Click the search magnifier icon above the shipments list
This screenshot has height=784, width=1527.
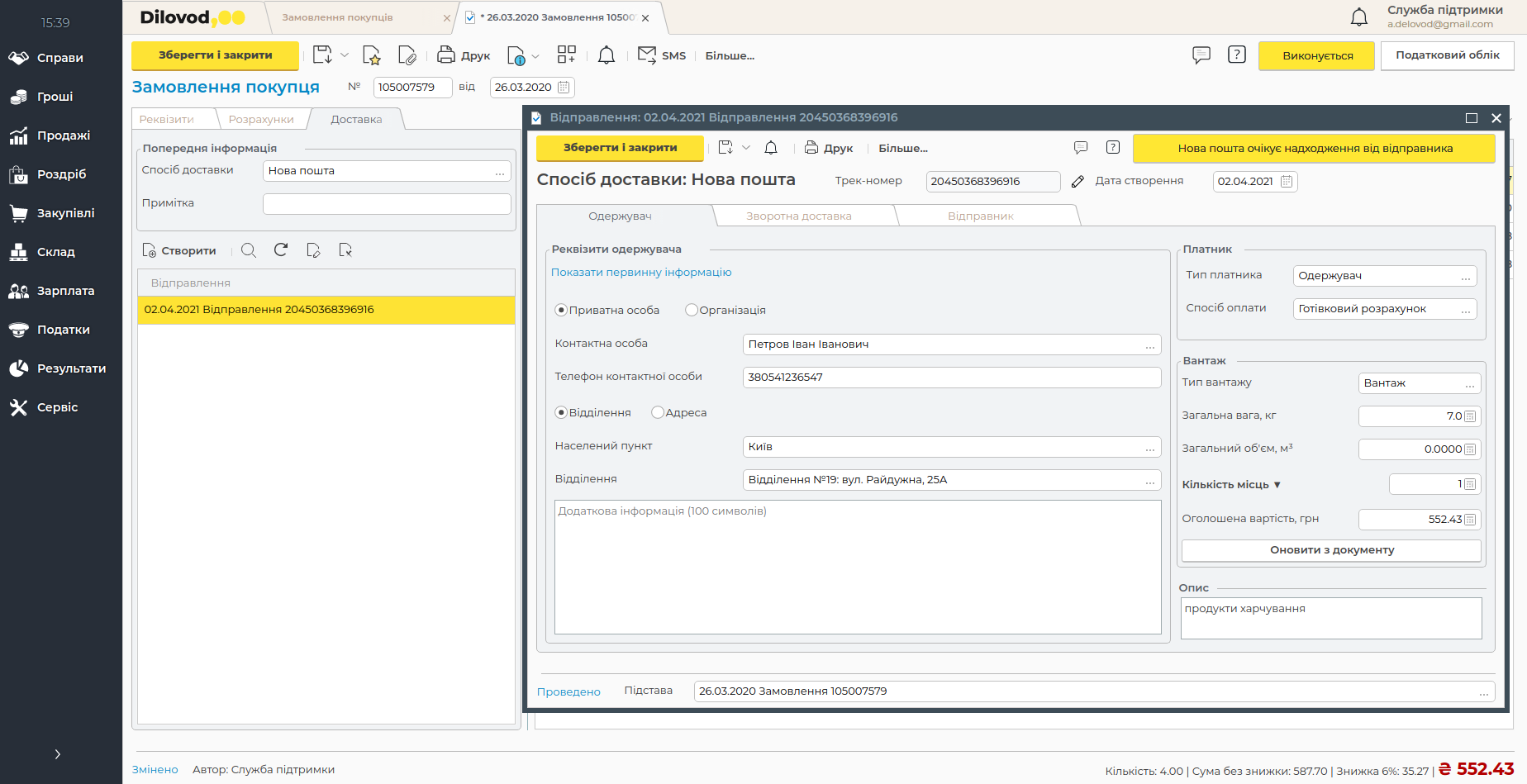tap(249, 250)
